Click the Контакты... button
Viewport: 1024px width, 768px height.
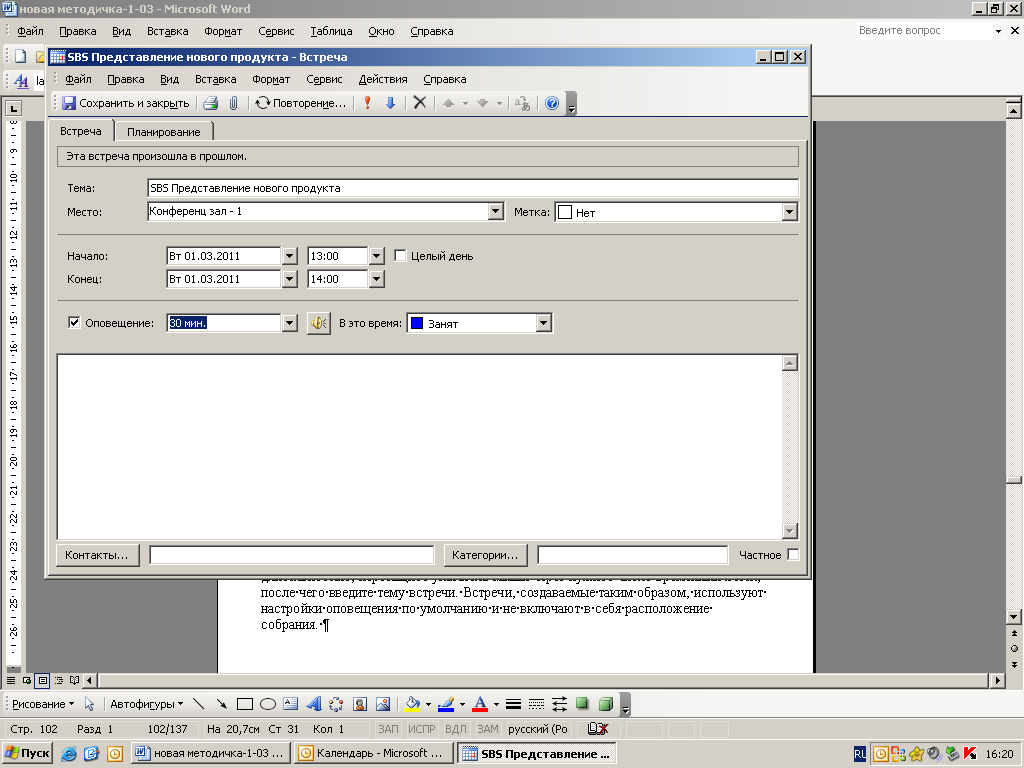[97, 555]
